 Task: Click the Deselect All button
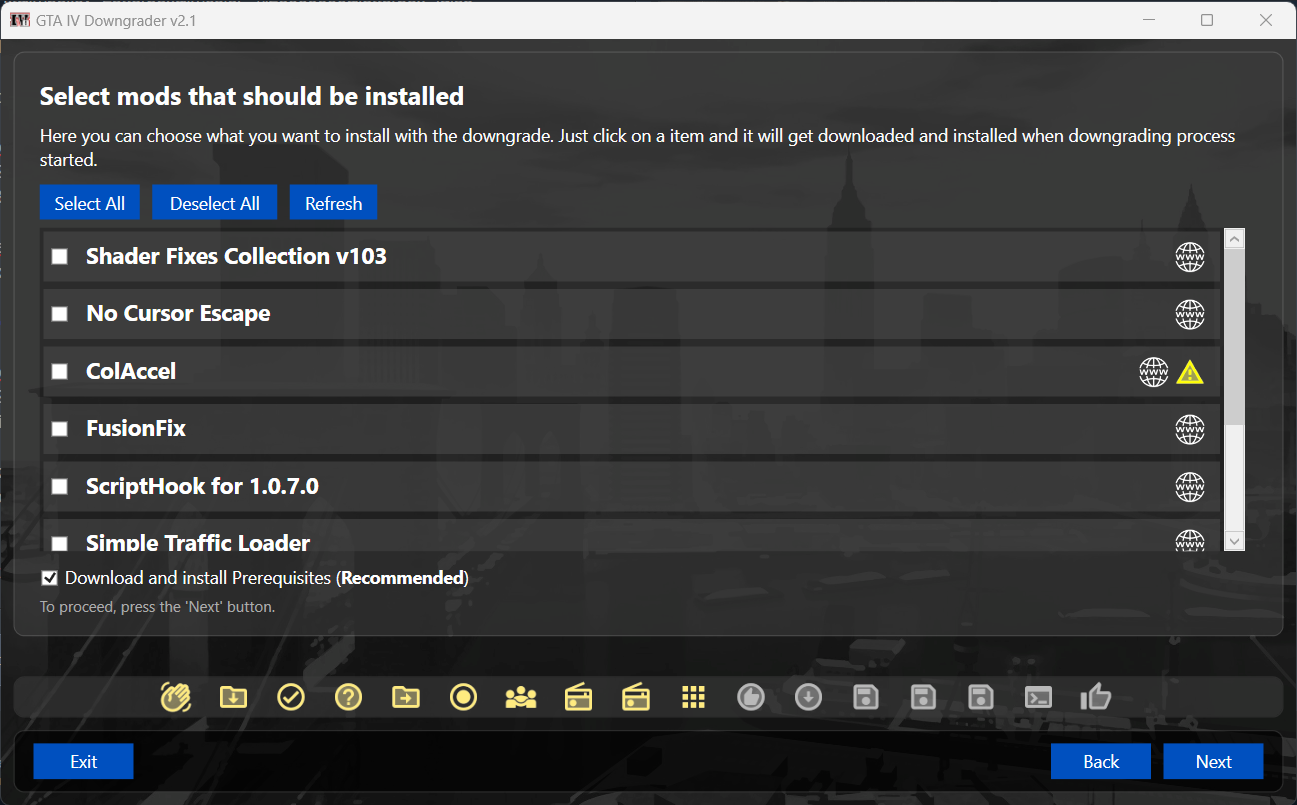[215, 203]
